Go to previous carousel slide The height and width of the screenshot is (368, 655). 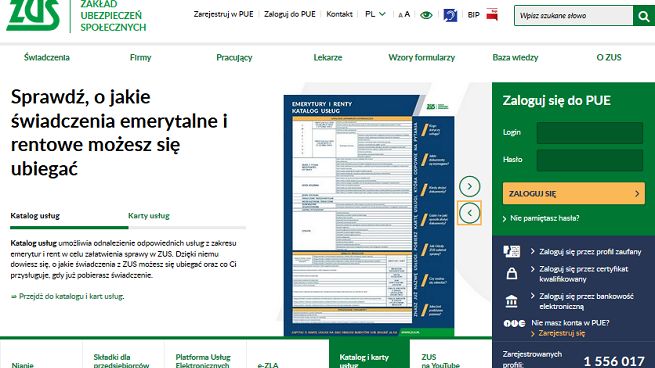(470, 213)
